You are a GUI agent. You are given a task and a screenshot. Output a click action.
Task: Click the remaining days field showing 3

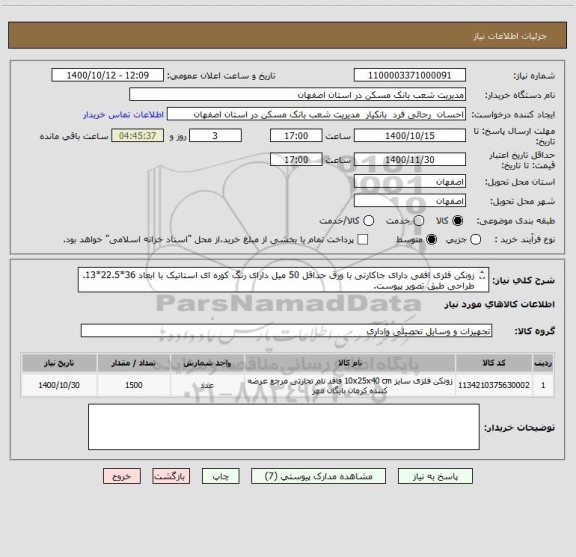click(x=215, y=136)
